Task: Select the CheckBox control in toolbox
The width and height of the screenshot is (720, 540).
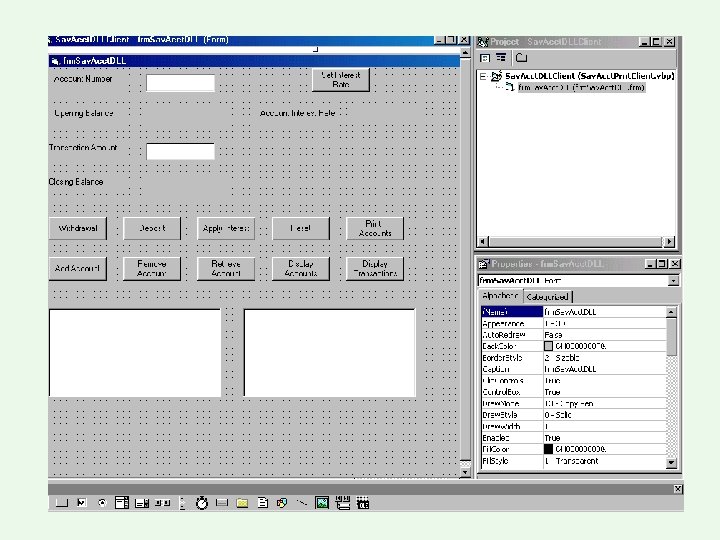Action: point(82,503)
